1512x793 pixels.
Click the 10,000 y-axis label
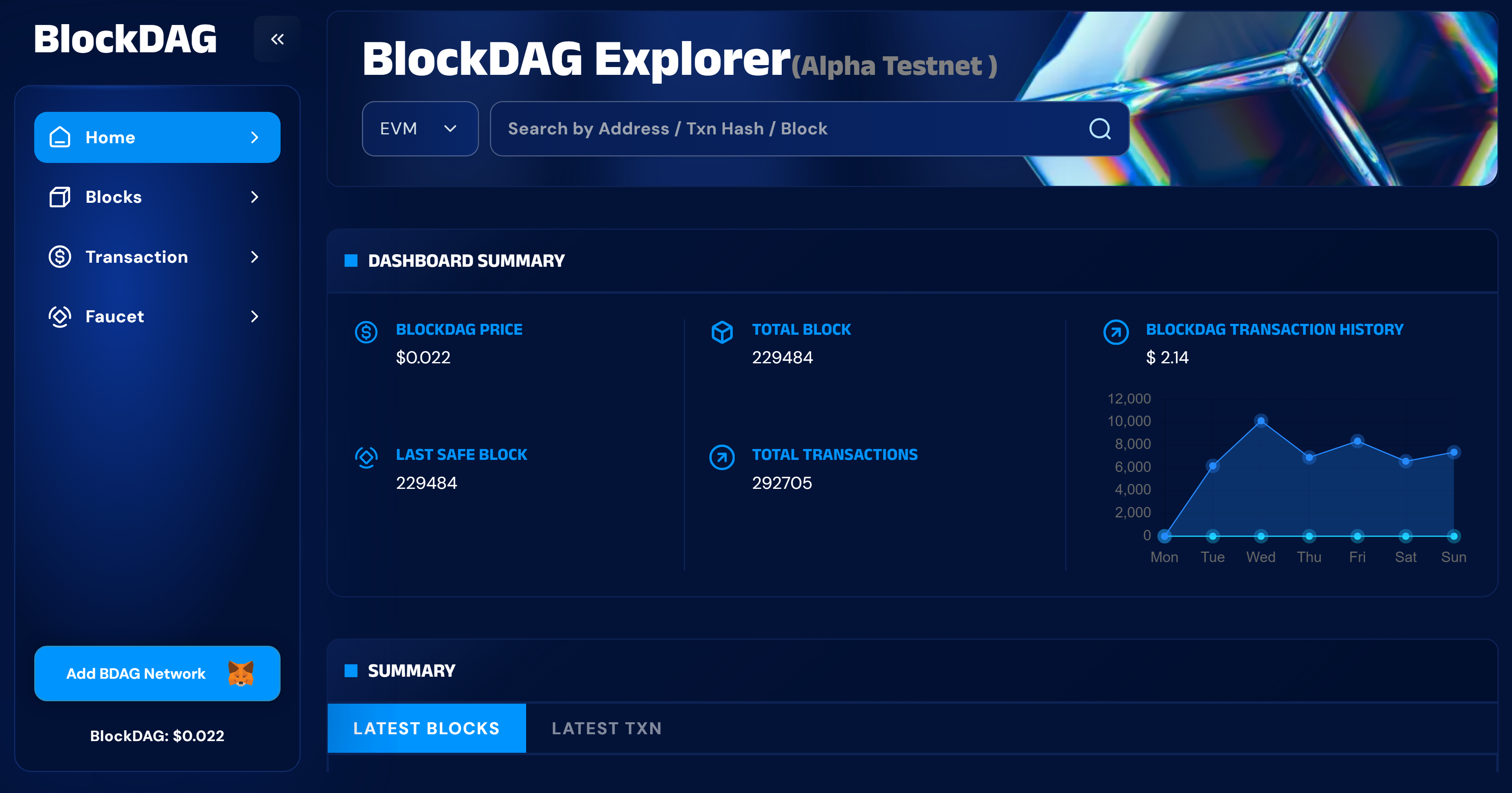point(1129,421)
